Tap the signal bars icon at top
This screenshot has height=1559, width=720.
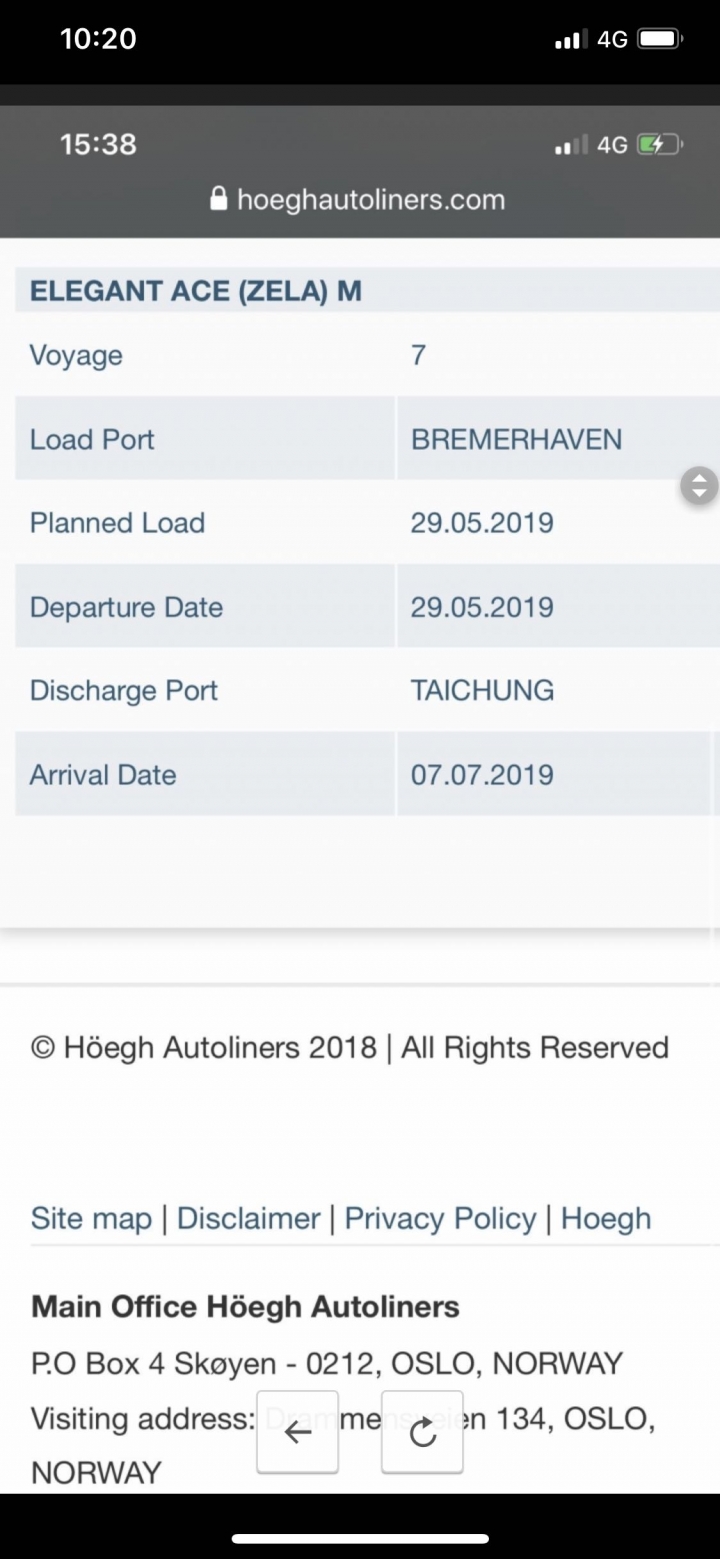[569, 40]
